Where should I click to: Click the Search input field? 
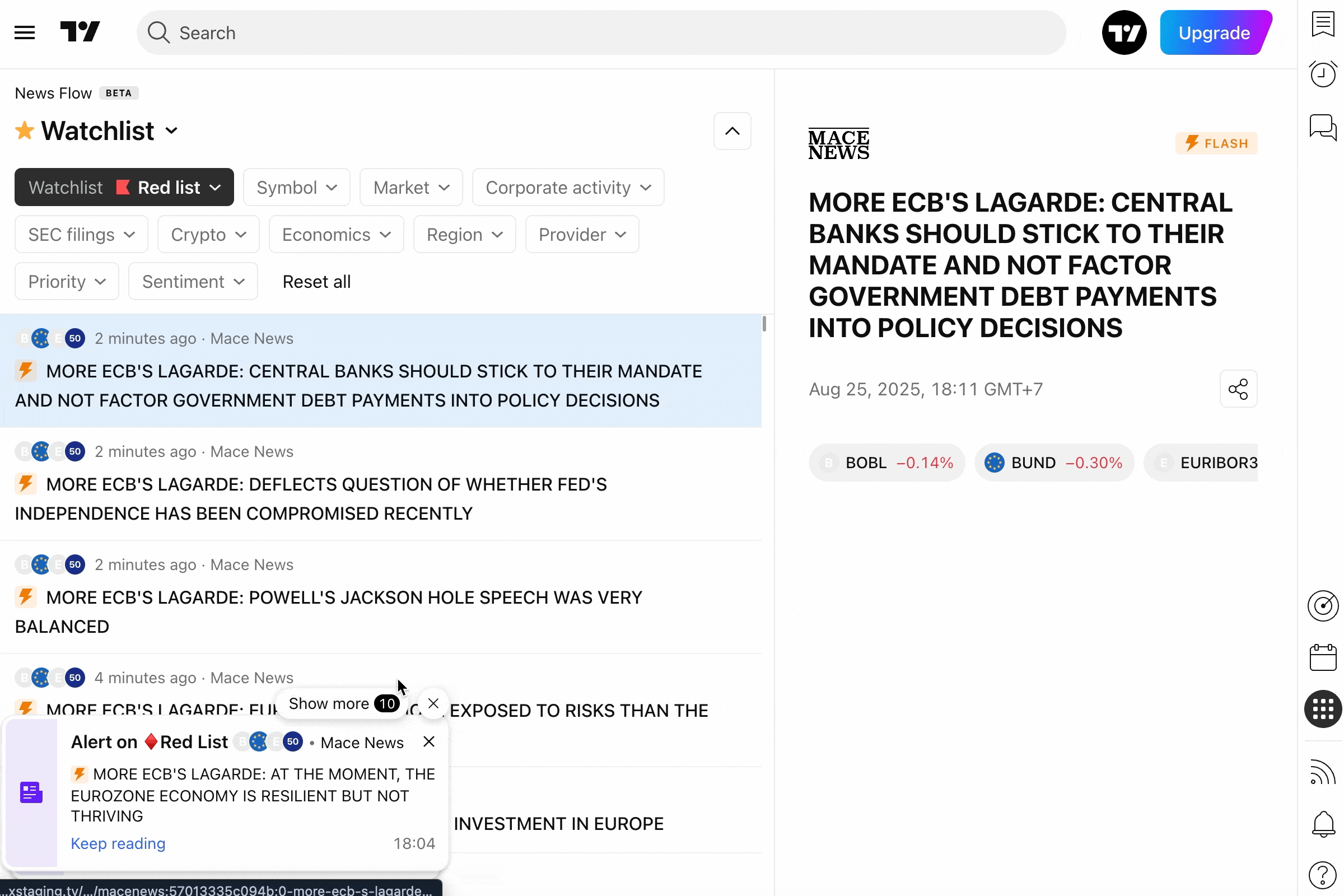600,32
